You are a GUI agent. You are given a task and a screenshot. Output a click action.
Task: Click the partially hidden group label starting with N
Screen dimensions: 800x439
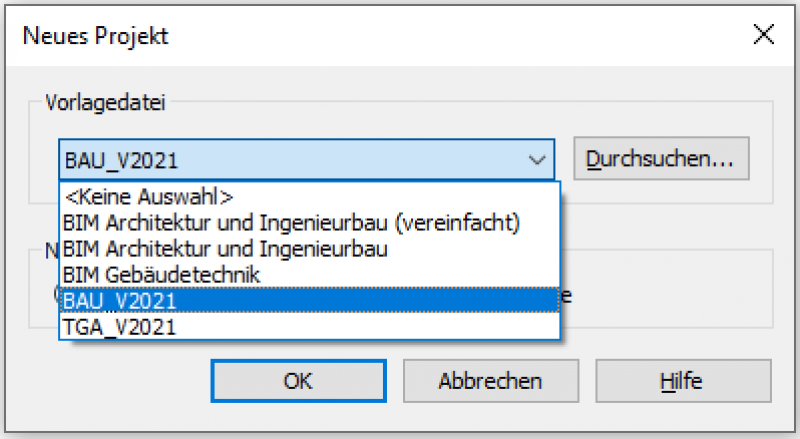click(x=47, y=252)
